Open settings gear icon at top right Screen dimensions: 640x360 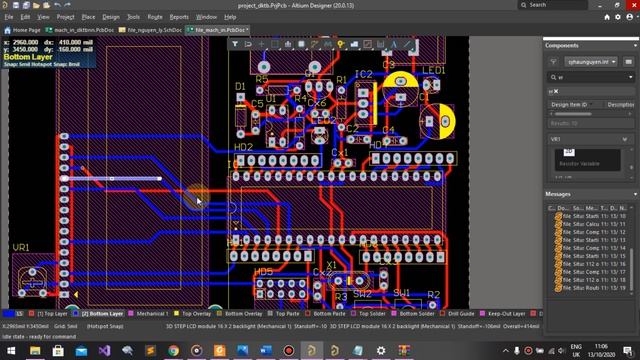618,17
